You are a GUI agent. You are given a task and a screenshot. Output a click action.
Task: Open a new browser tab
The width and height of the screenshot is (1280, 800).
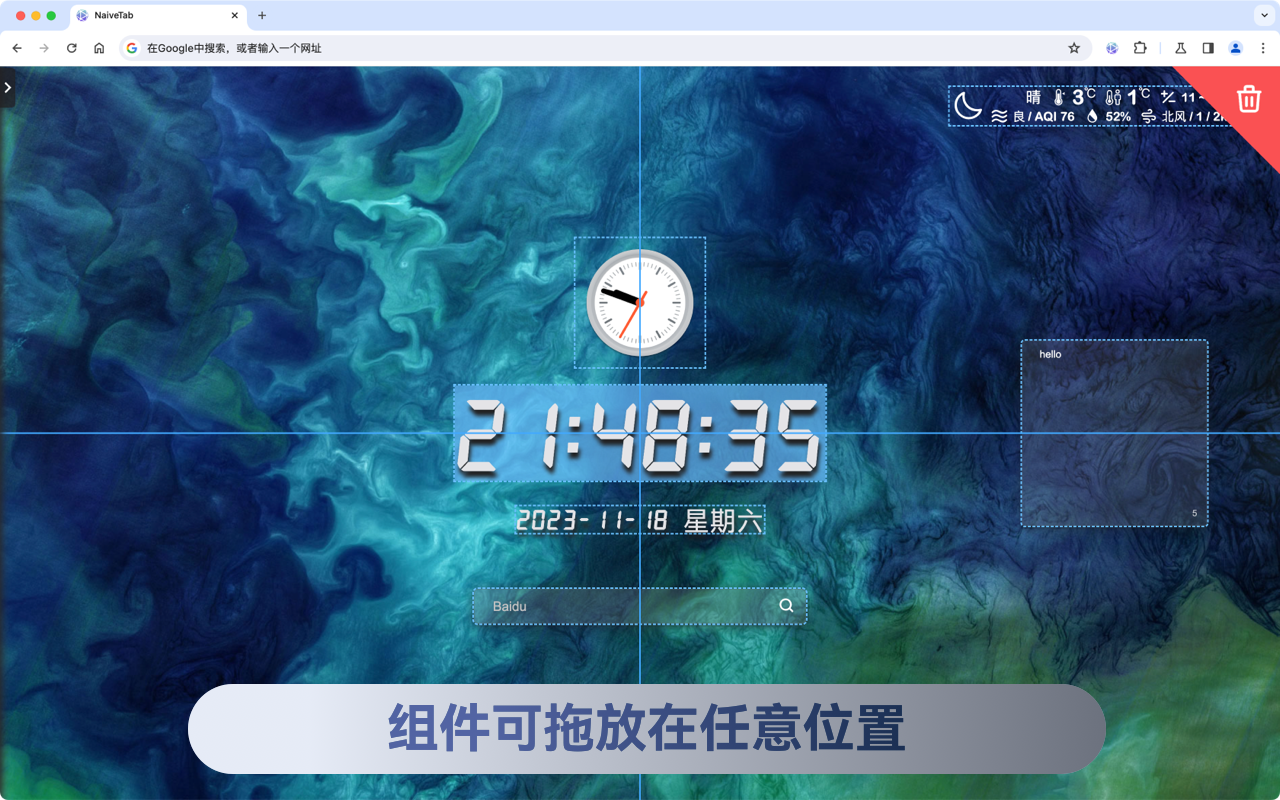261,16
